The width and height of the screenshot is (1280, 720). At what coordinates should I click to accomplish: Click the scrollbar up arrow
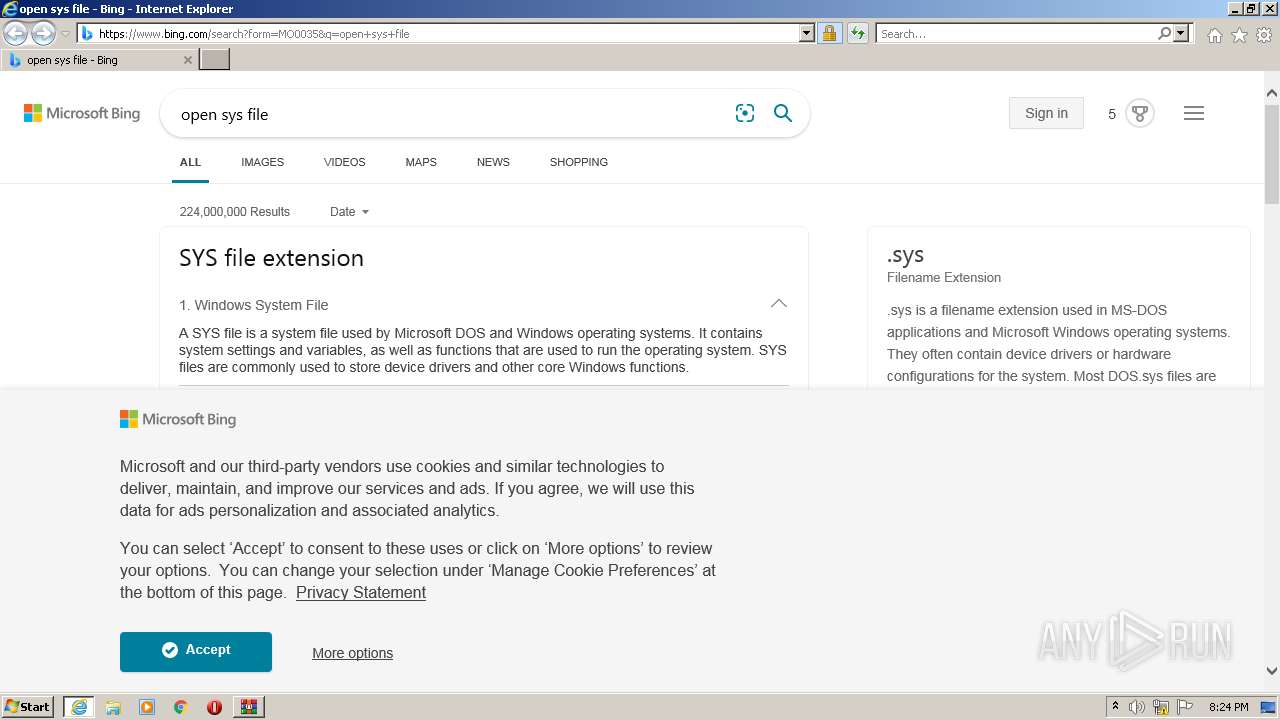[1272, 94]
